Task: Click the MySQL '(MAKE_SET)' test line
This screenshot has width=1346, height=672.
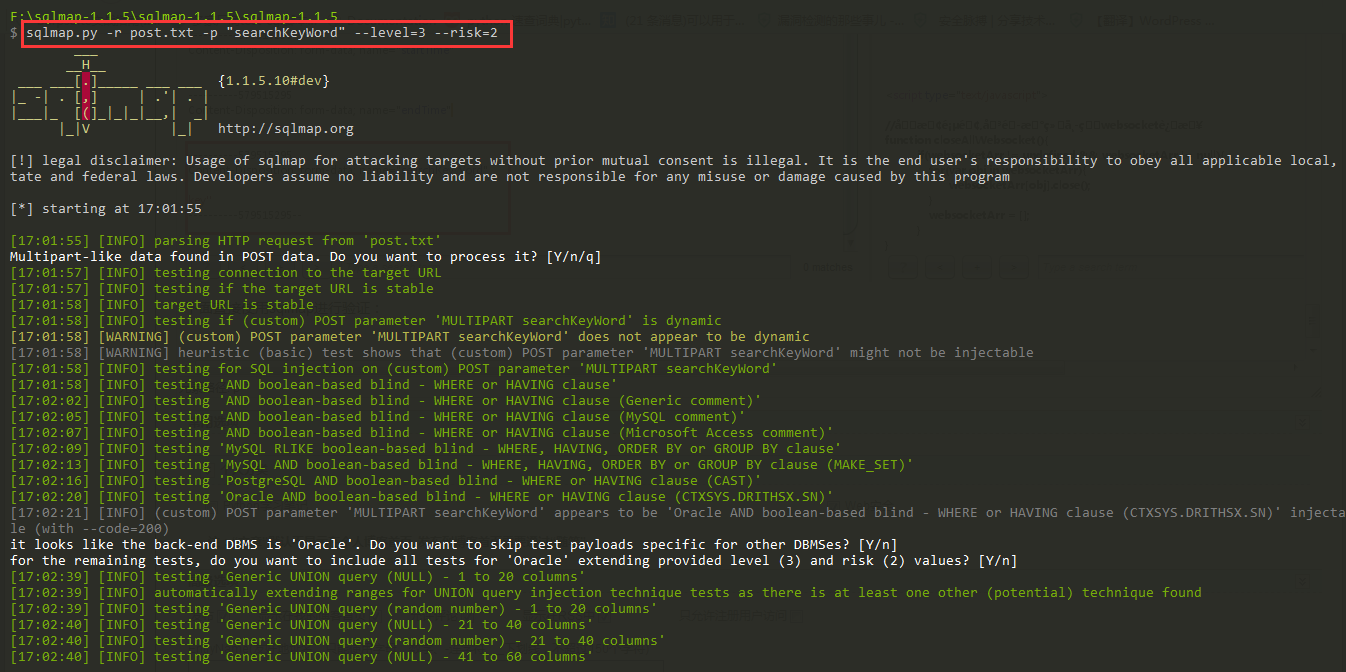Action: pyautogui.click(x=462, y=465)
